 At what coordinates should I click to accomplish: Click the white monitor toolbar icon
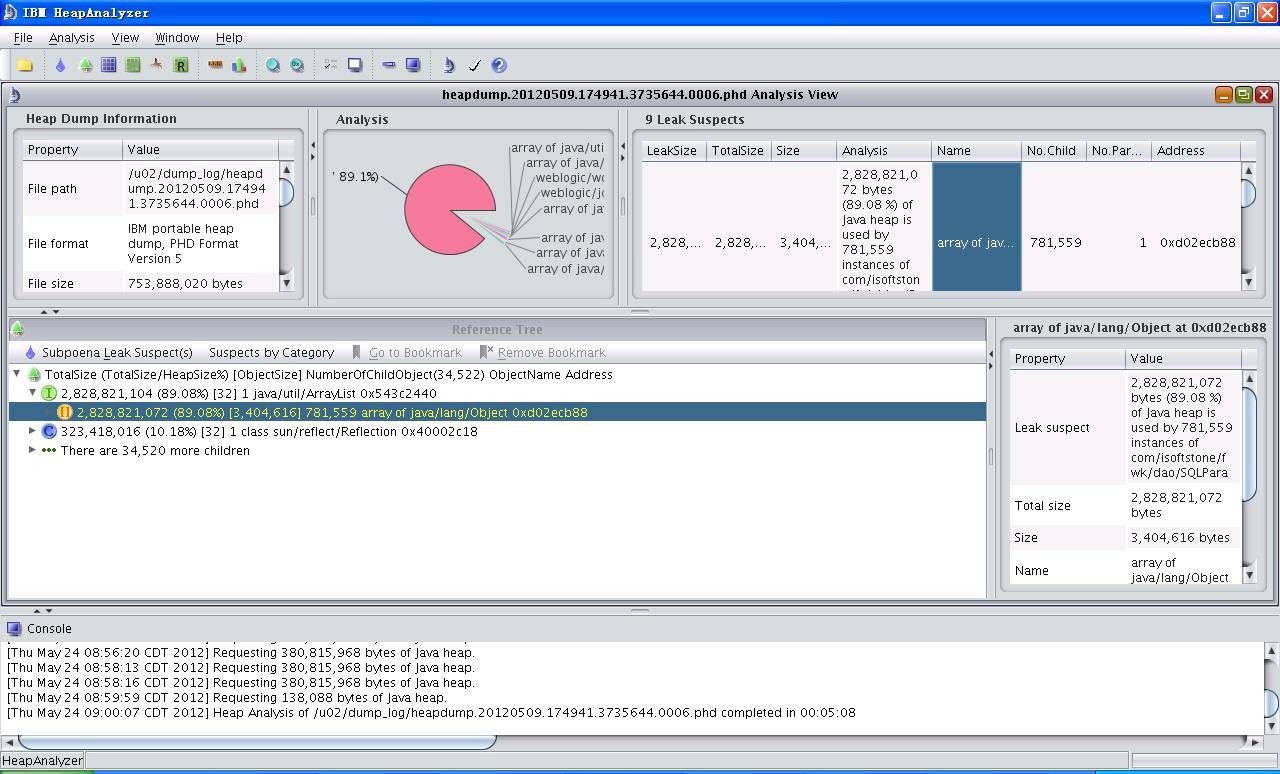click(355, 65)
